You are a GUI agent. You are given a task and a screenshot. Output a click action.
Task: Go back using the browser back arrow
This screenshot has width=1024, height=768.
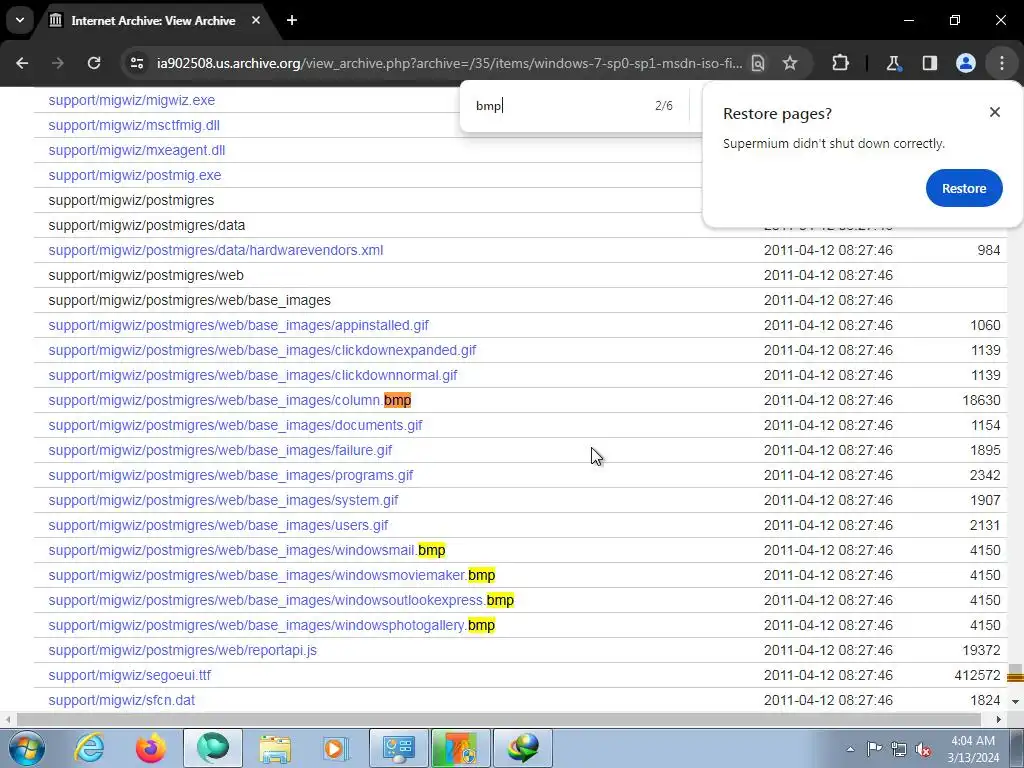point(22,63)
